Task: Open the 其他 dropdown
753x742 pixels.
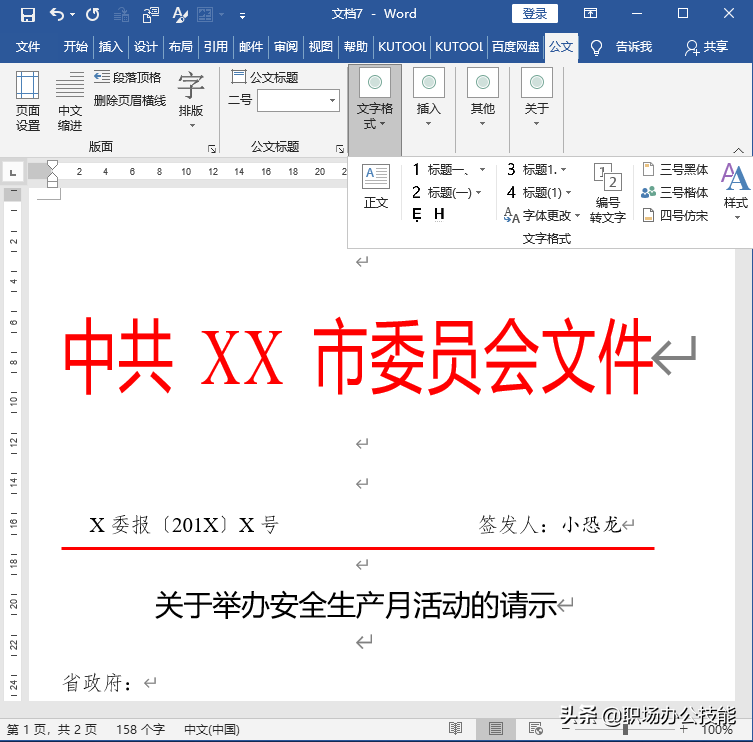Action: 483,97
